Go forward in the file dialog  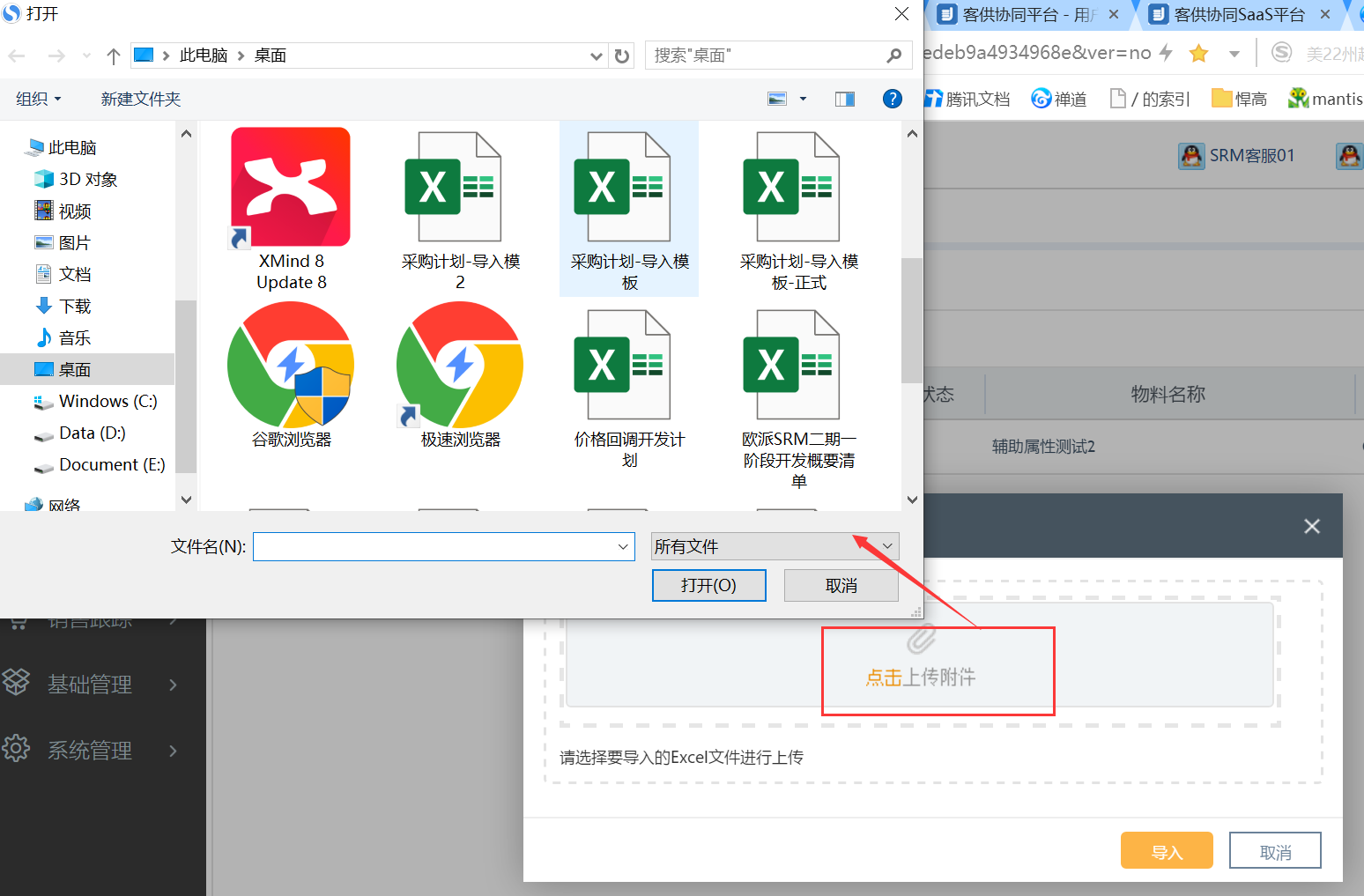point(56,56)
